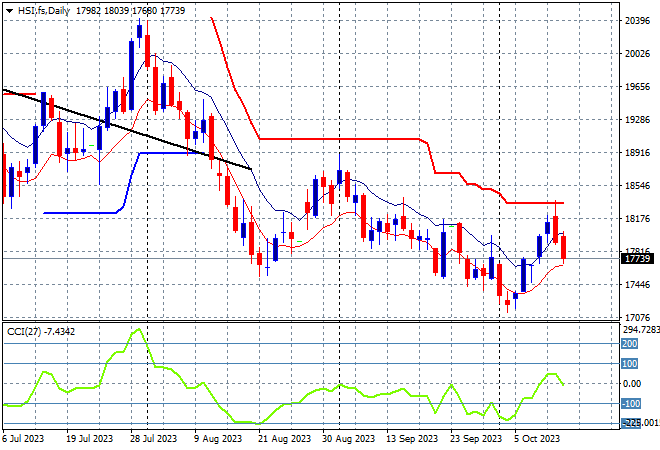Click the CCI -100 level axis label
Image resolution: width=660 pixels, height=450 pixels.
click(632, 404)
